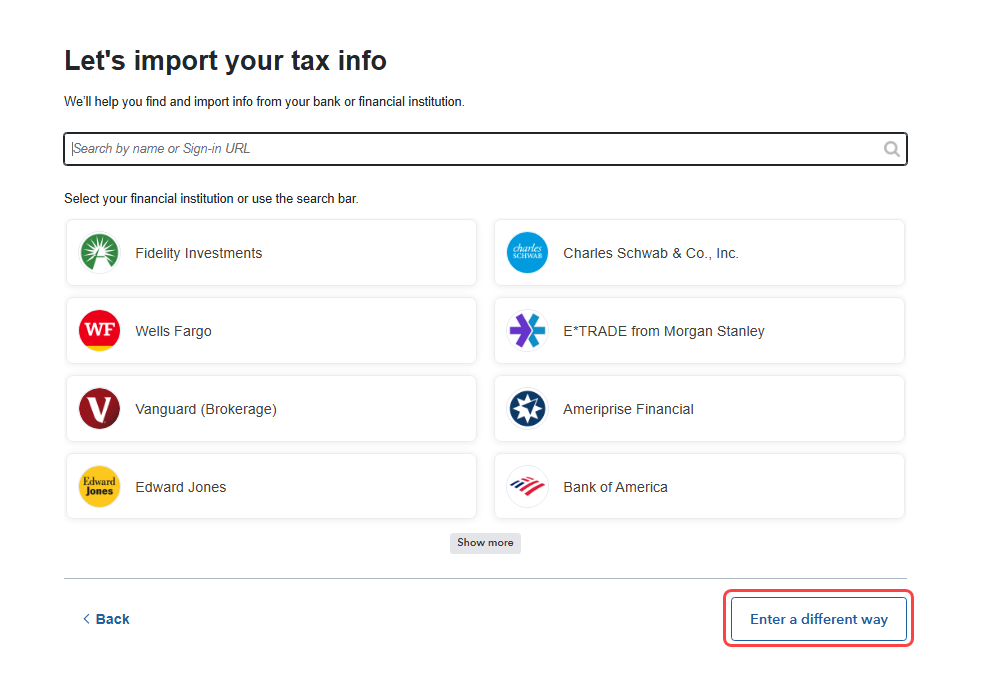Go Back to the previous step
984x686 pixels.
coord(106,619)
